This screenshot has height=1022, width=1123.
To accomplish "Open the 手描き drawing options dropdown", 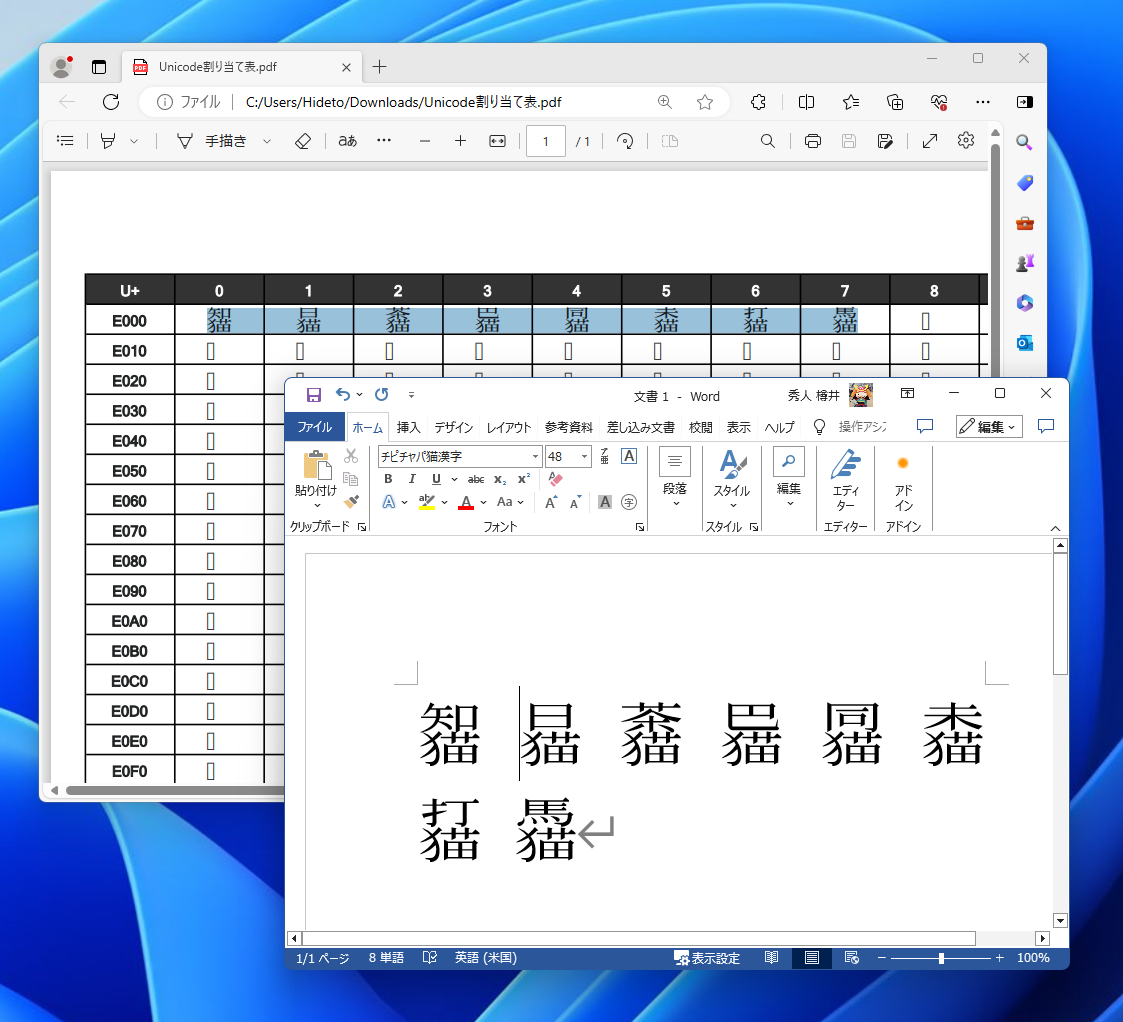I will (x=265, y=141).
